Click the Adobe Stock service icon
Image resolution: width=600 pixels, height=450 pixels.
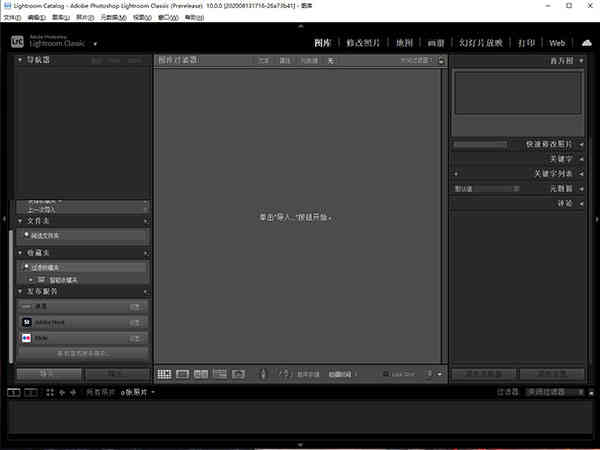point(26,322)
